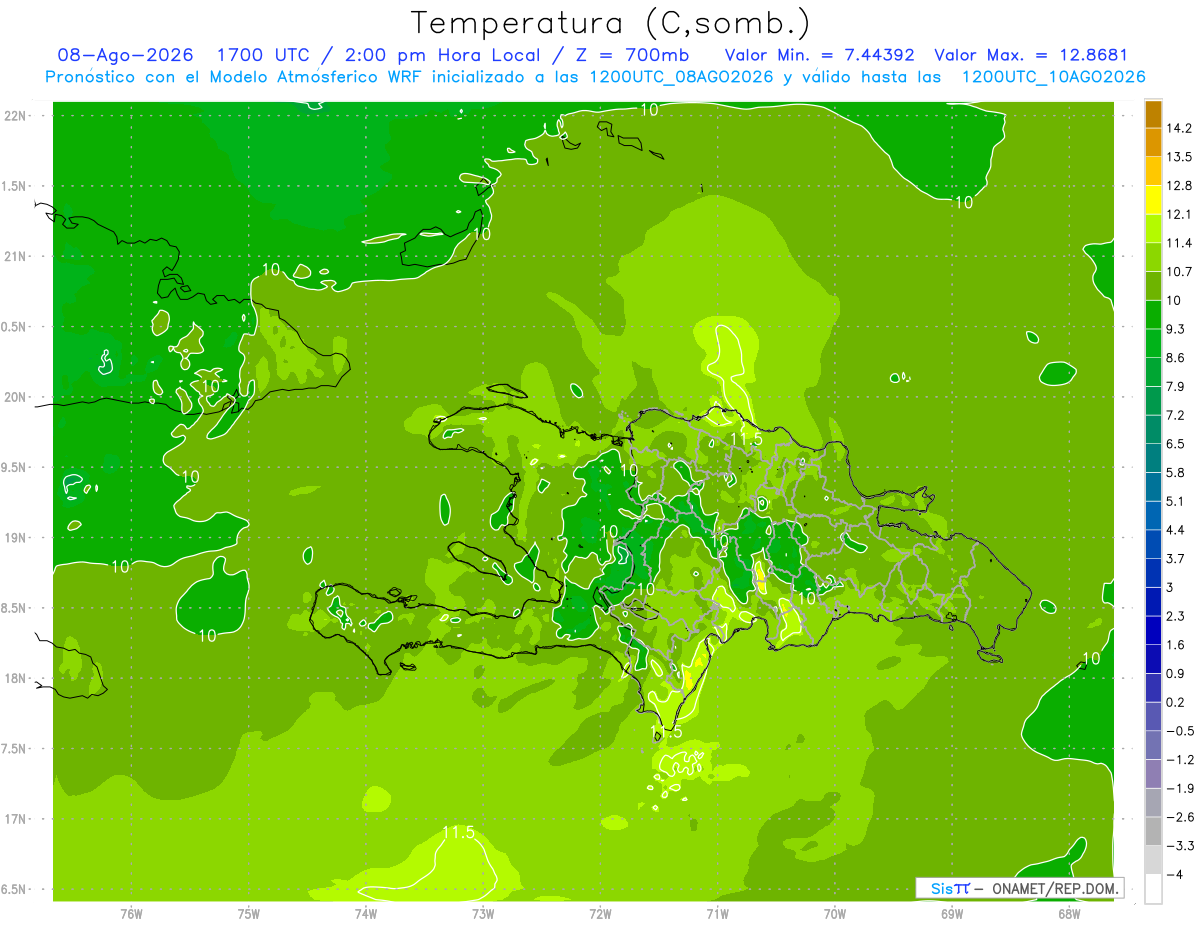1200x927 pixels.
Task: Click the "75W" longitude axis label
Action: point(249,914)
